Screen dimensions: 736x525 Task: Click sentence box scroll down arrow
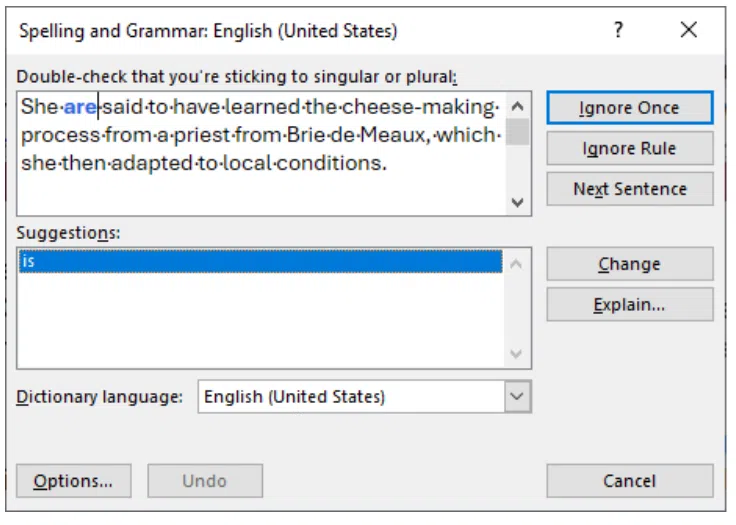click(517, 202)
